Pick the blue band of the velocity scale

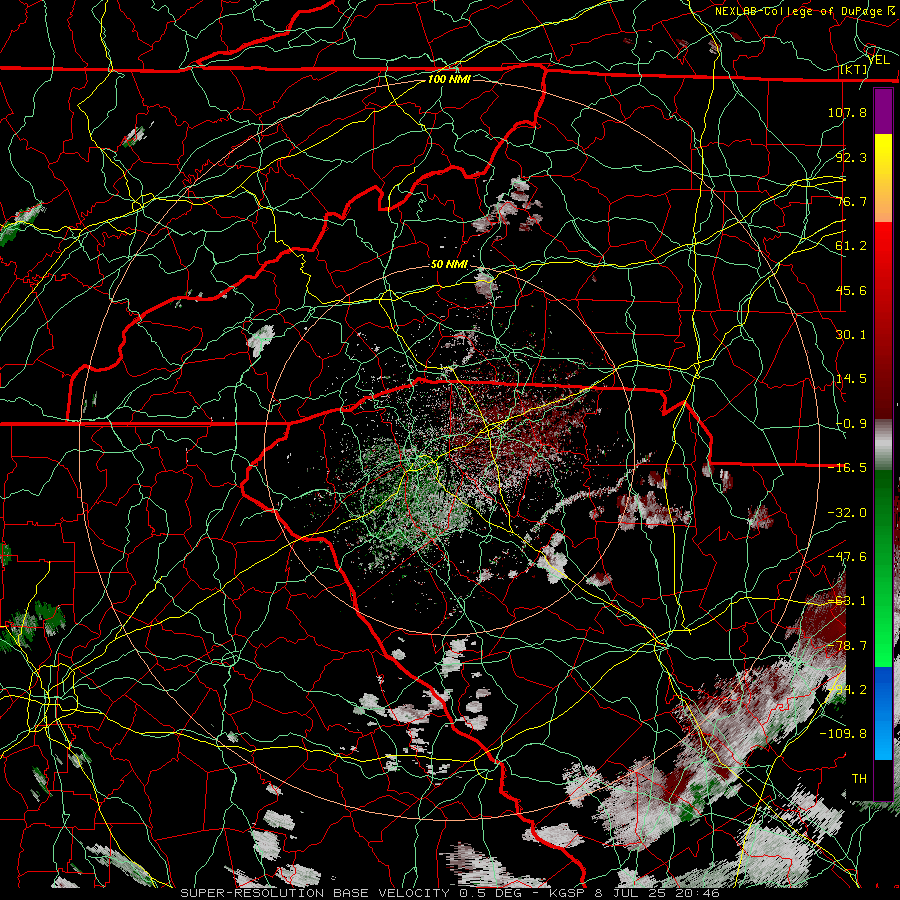pos(883,713)
